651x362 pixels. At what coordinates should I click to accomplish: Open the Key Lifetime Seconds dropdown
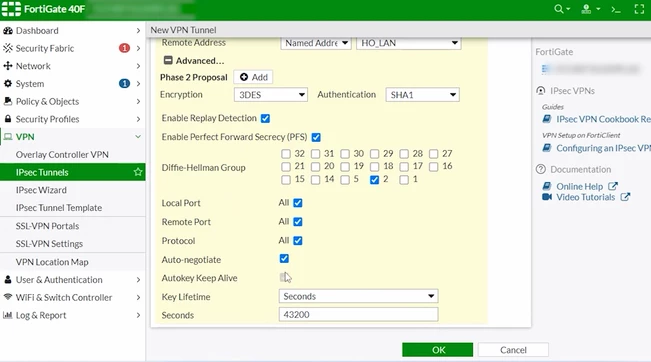click(x=358, y=296)
